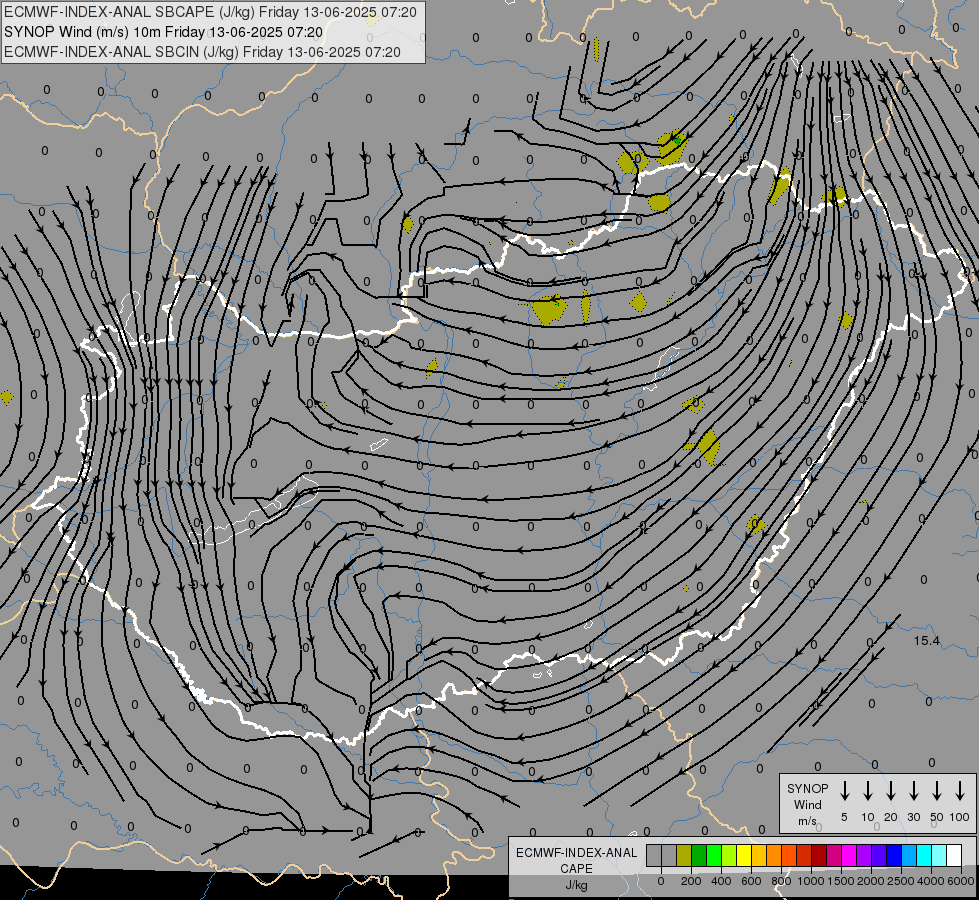Pick the olive swatch in the CAPE legend

click(x=684, y=855)
